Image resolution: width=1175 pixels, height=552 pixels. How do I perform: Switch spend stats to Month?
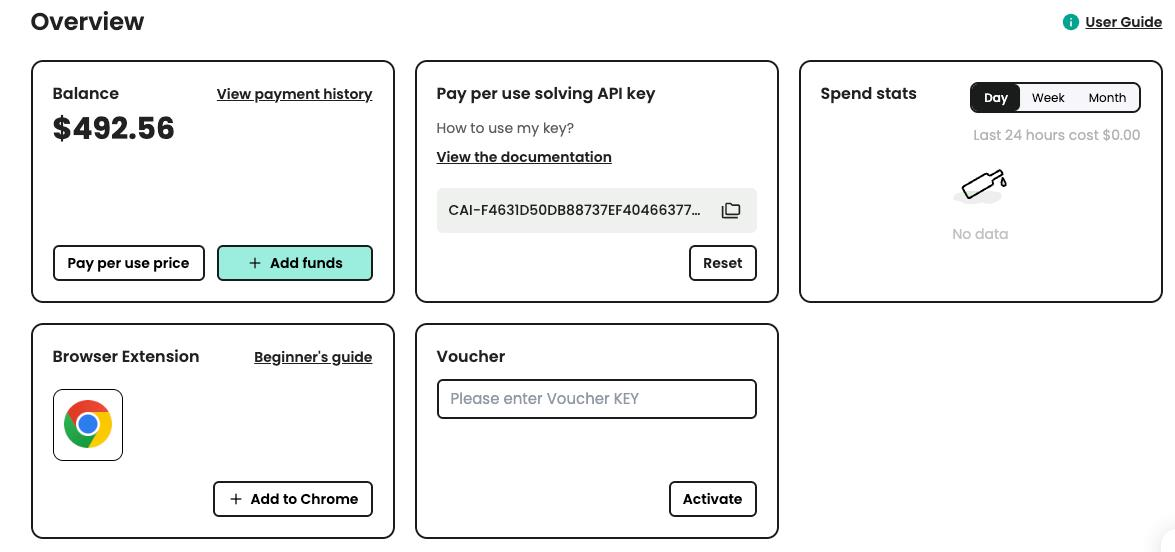coord(1107,98)
